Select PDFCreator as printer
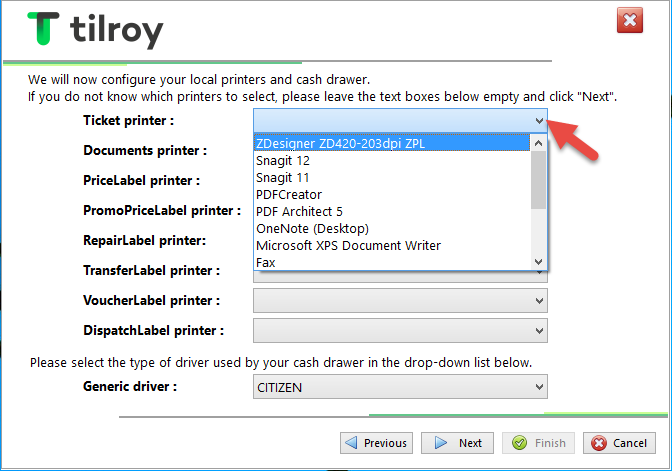Screen dimensions: 672x471 point(392,195)
